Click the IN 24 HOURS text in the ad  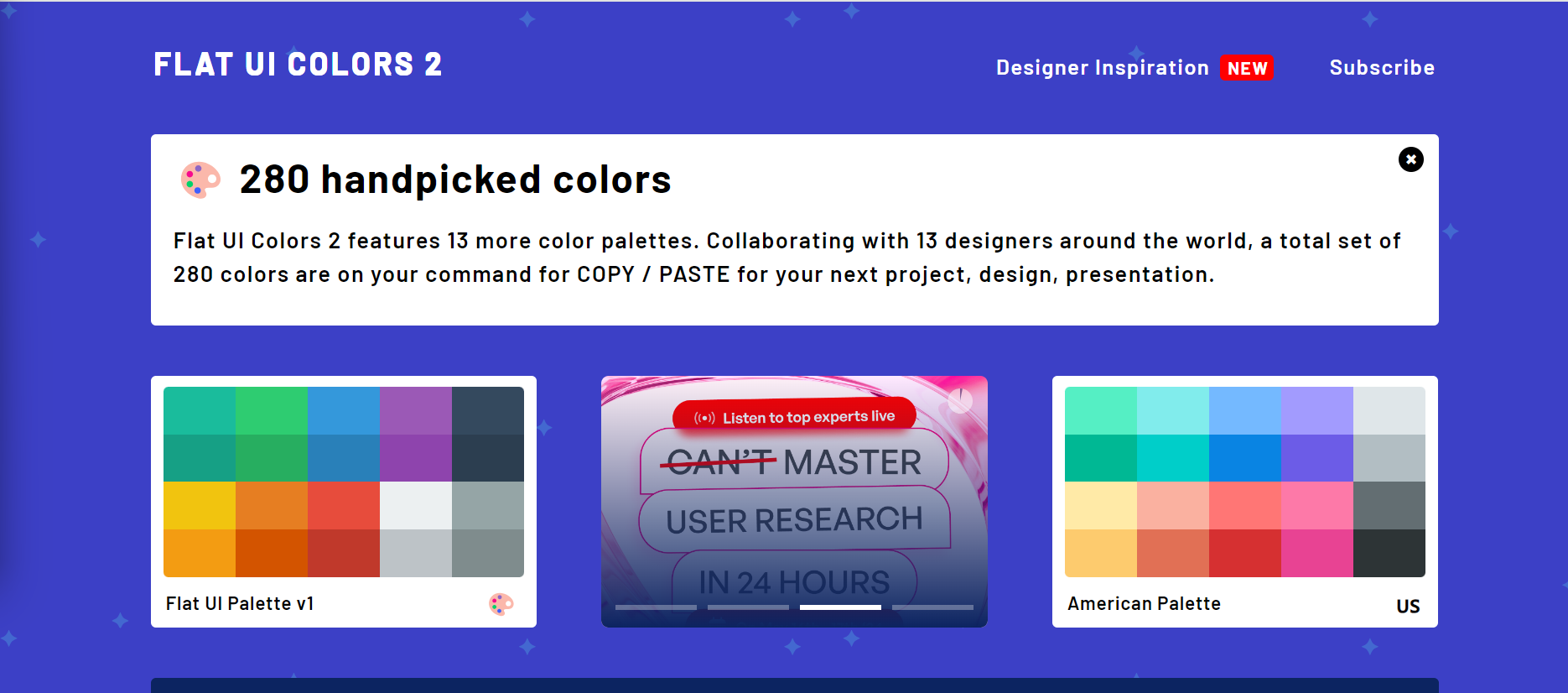click(x=794, y=582)
